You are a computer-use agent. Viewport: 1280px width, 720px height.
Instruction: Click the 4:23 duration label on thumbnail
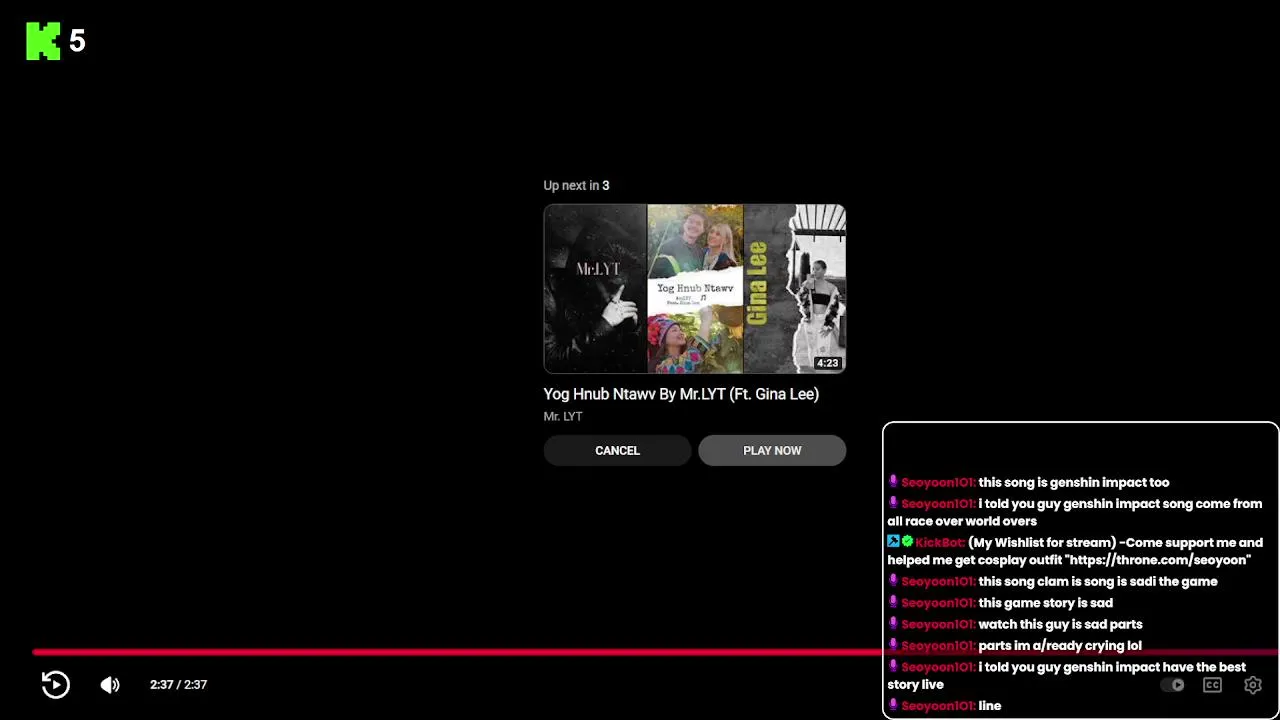(x=827, y=363)
